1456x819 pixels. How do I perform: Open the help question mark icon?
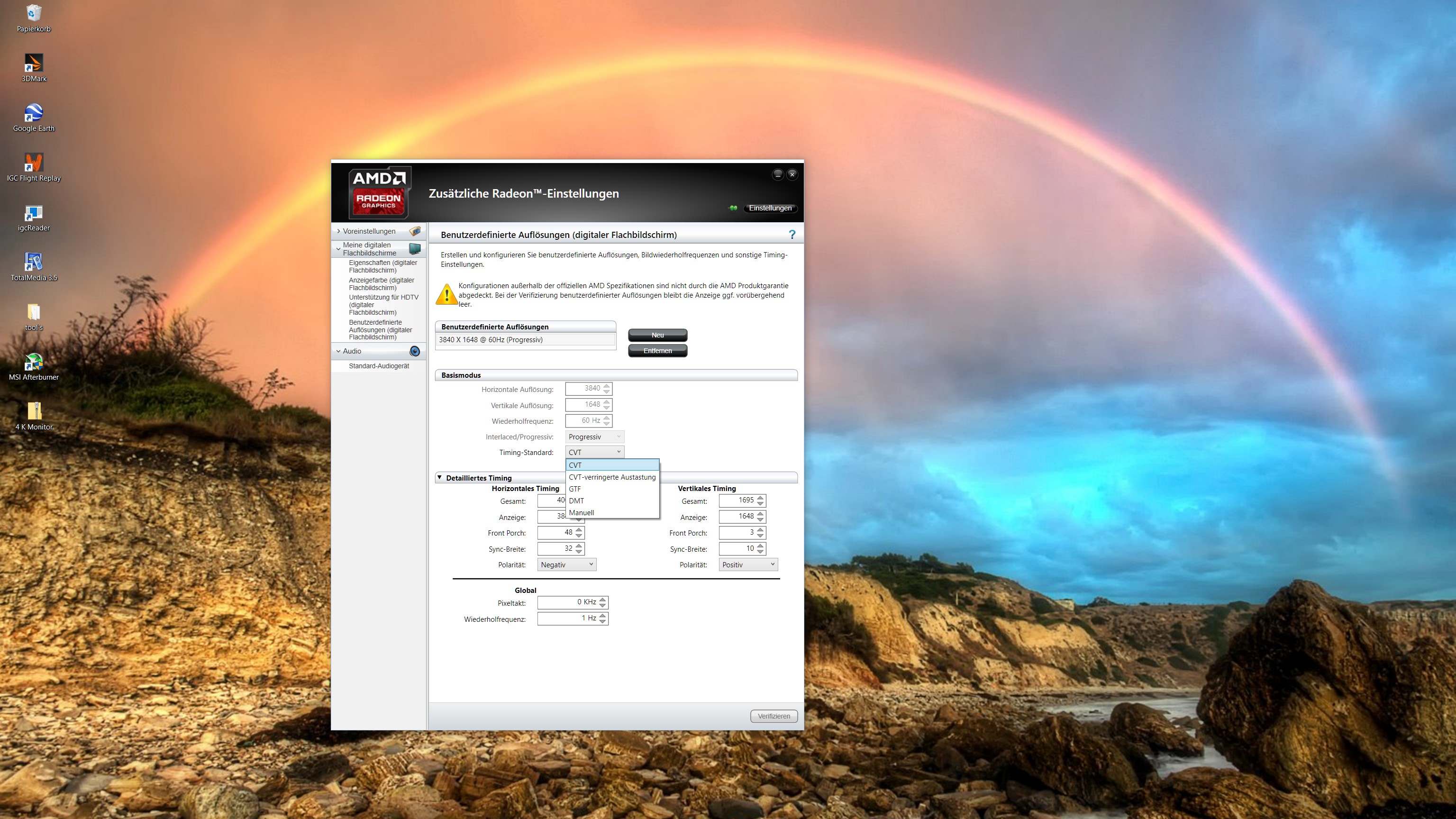point(792,235)
